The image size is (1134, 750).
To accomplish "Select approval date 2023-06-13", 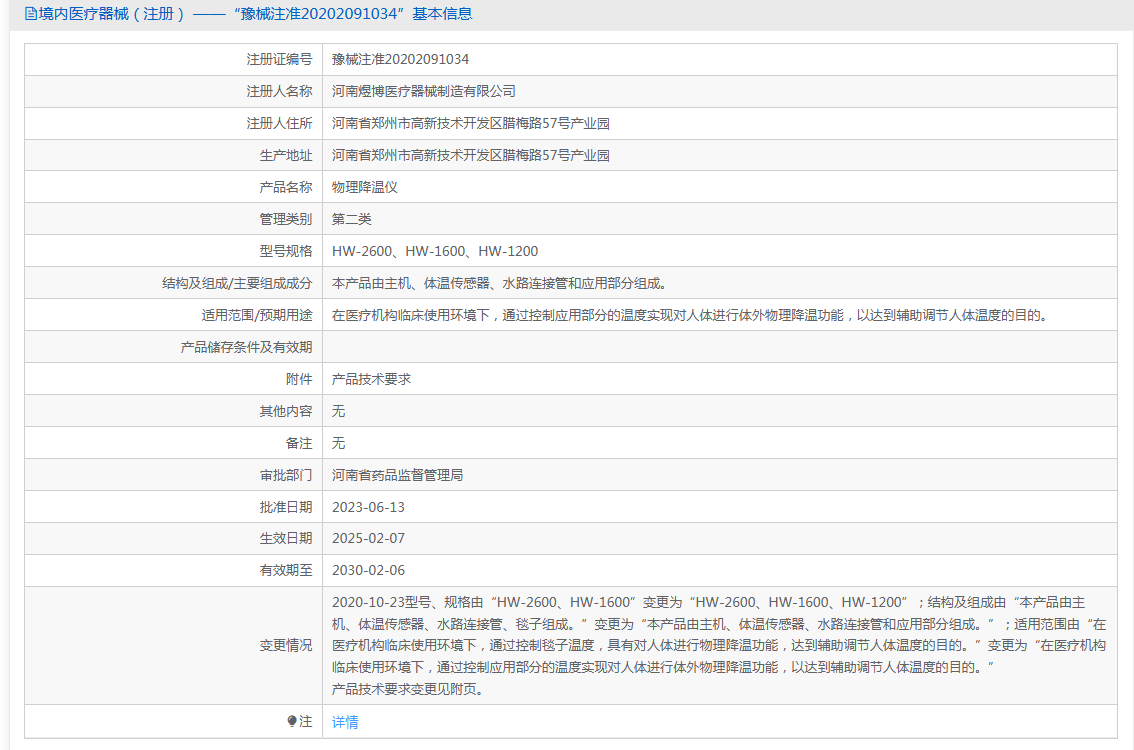I will [368, 507].
